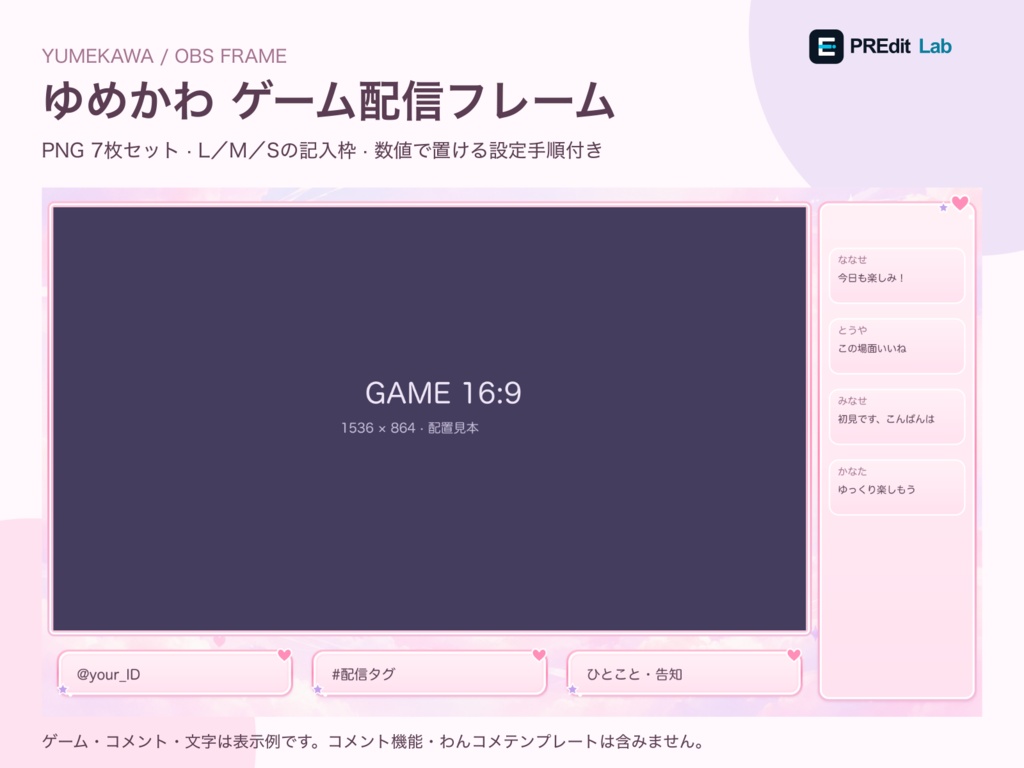Click the PREdit Lab logo icon
1024x768 pixels.
click(x=826, y=46)
